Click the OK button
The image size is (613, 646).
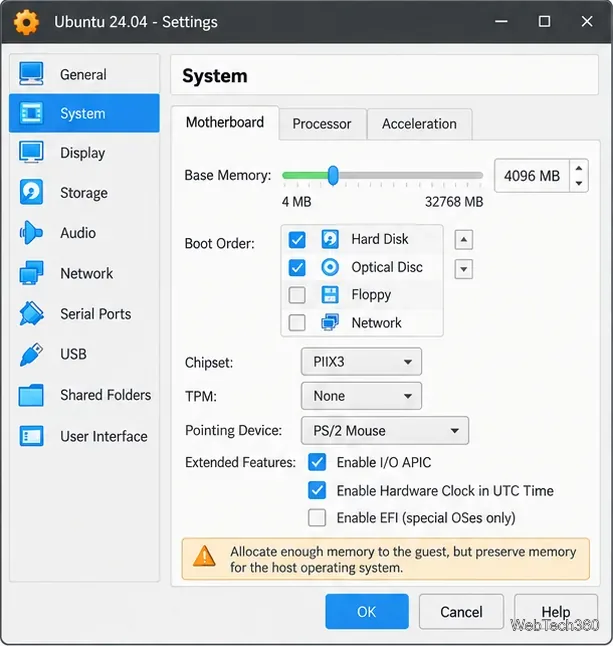pyautogui.click(x=367, y=612)
